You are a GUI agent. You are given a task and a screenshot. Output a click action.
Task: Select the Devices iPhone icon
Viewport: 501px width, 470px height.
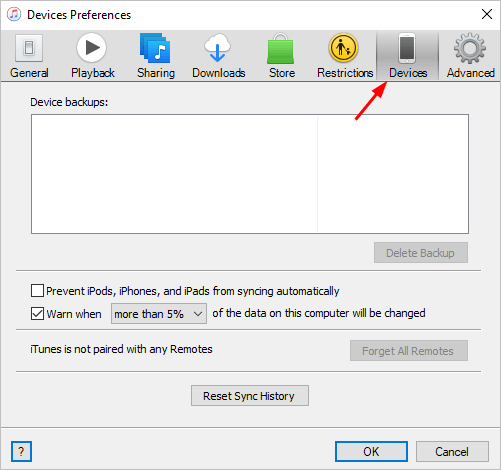(407, 48)
